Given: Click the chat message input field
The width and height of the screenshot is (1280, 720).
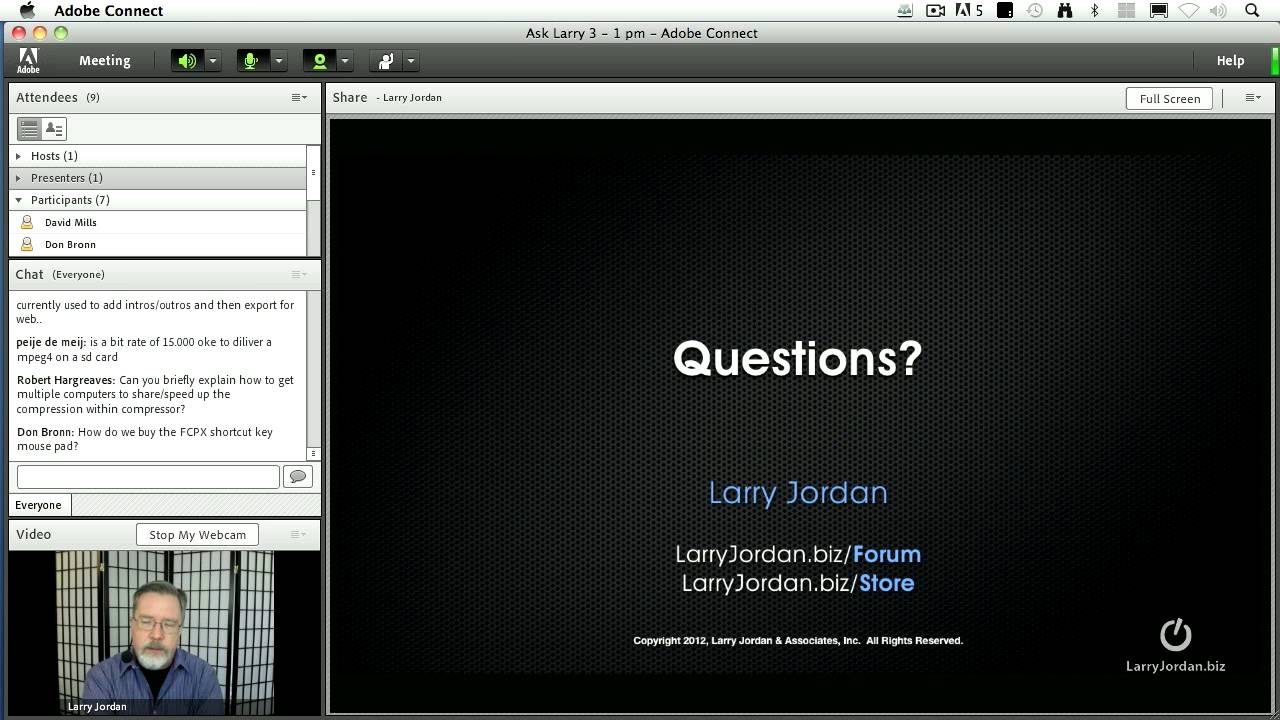Looking at the screenshot, I should (148, 477).
